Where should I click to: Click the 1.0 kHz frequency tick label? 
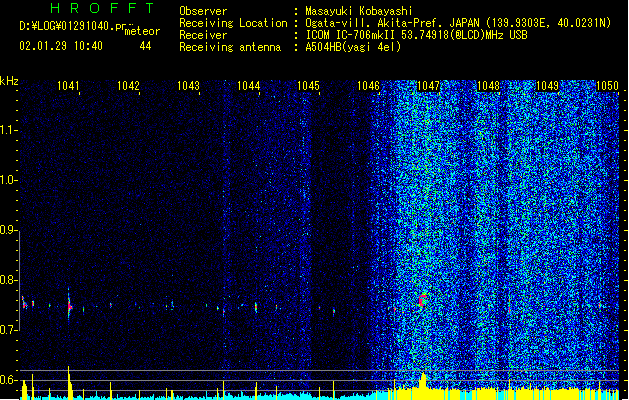coord(9,180)
